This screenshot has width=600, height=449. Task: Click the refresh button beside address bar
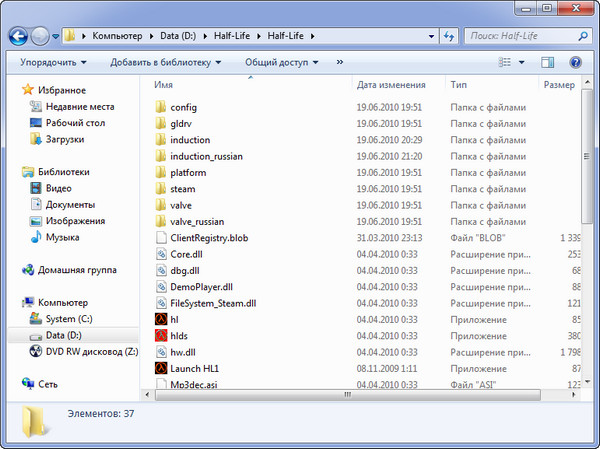click(448, 36)
